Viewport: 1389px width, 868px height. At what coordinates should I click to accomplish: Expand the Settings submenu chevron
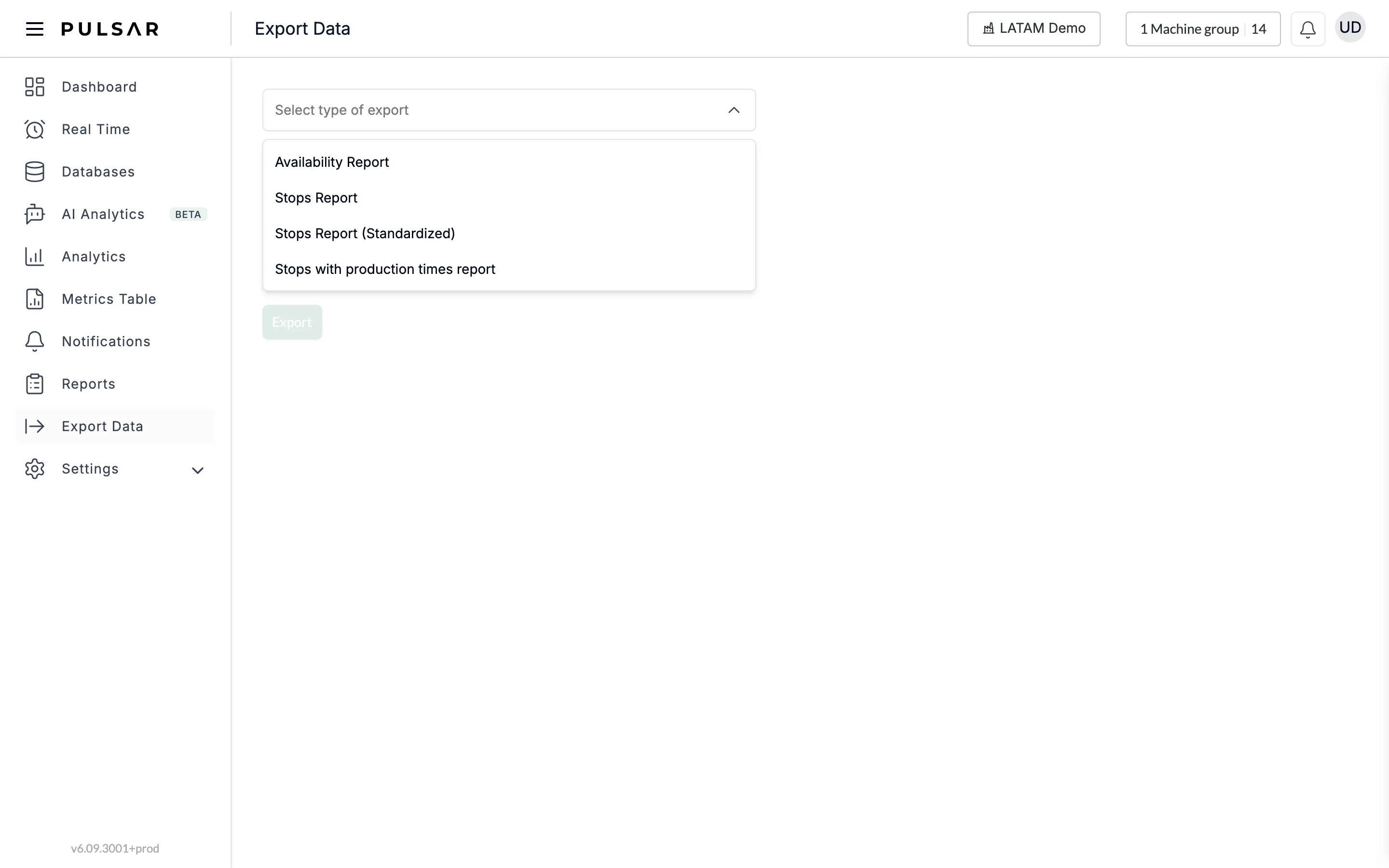point(197,470)
